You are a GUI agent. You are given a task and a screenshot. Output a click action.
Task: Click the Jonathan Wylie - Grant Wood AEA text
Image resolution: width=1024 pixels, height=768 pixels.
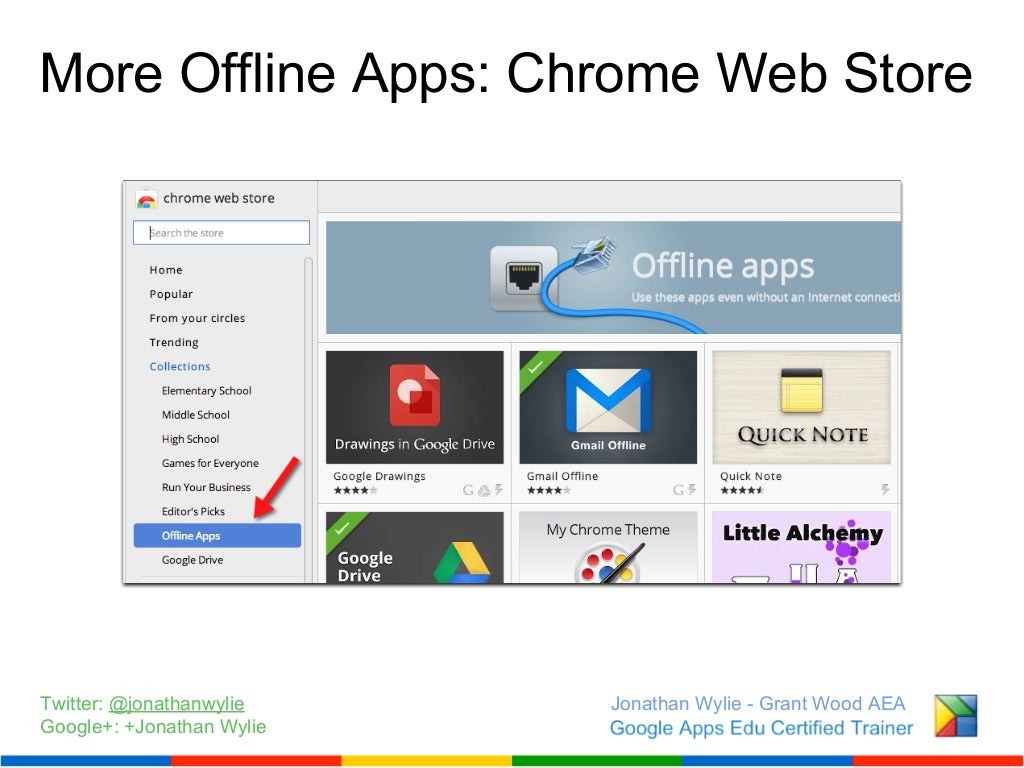[x=758, y=703]
